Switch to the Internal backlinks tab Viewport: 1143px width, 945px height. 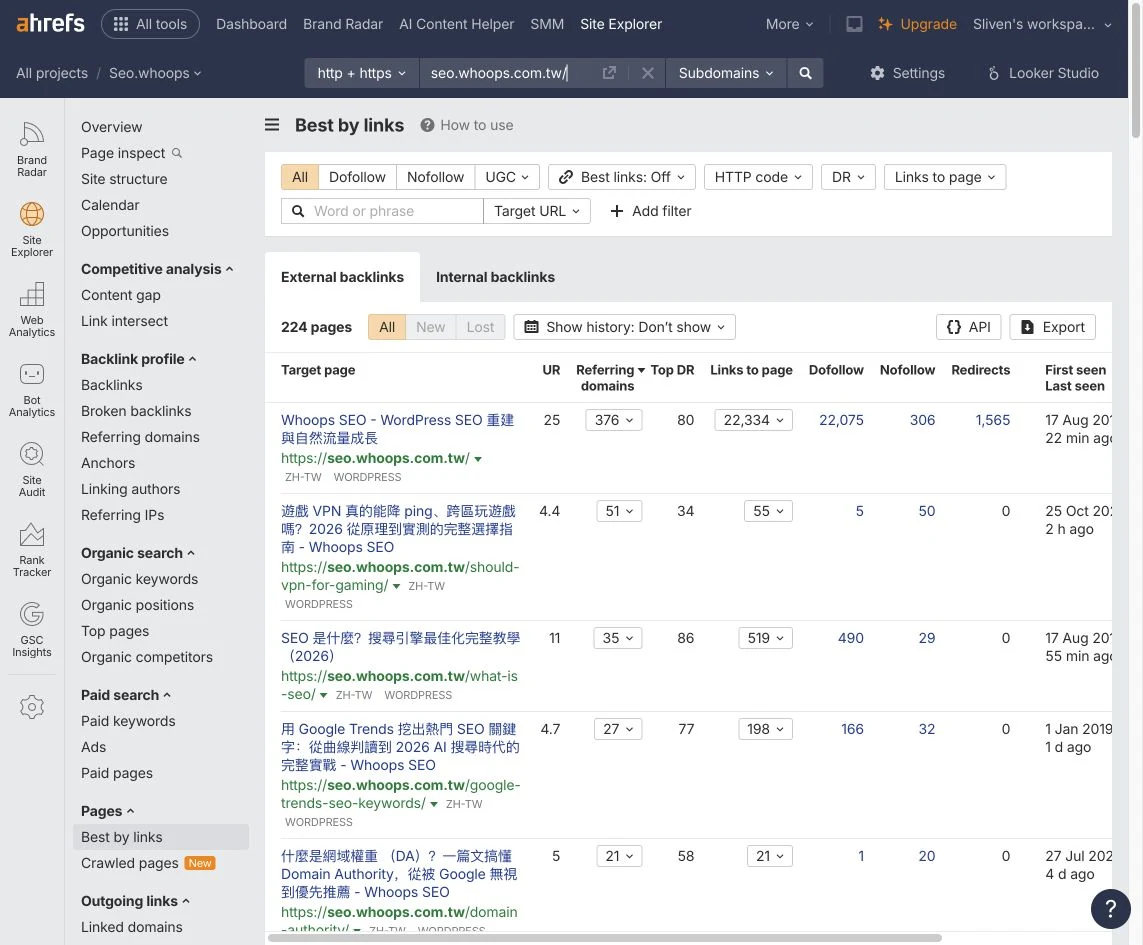(495, 277)
